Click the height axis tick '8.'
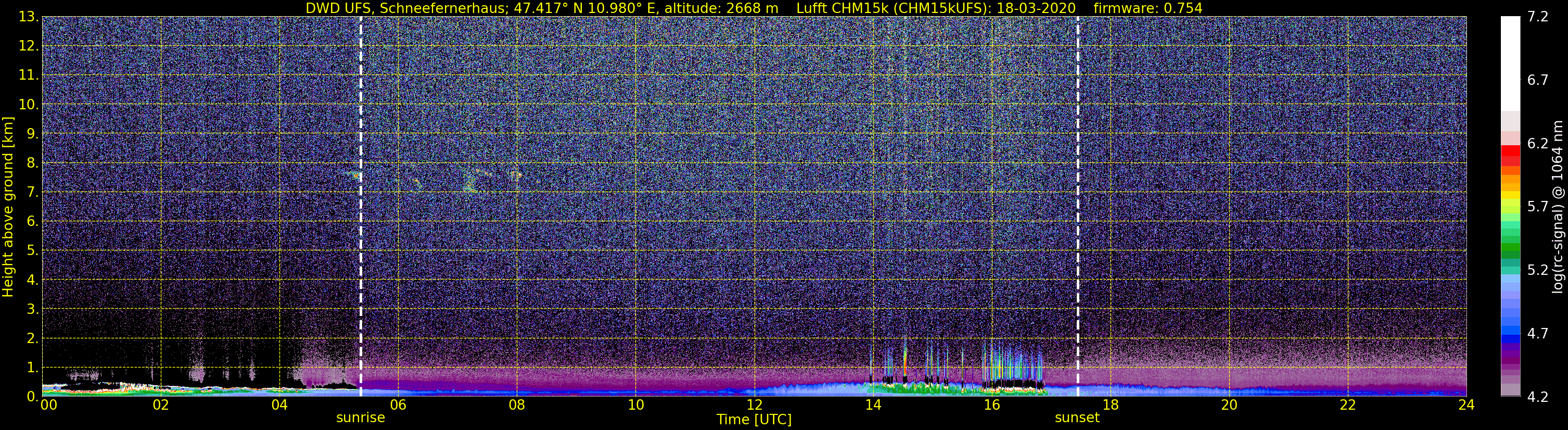The height and width of the screenshot is (430, 1568). 32,163
